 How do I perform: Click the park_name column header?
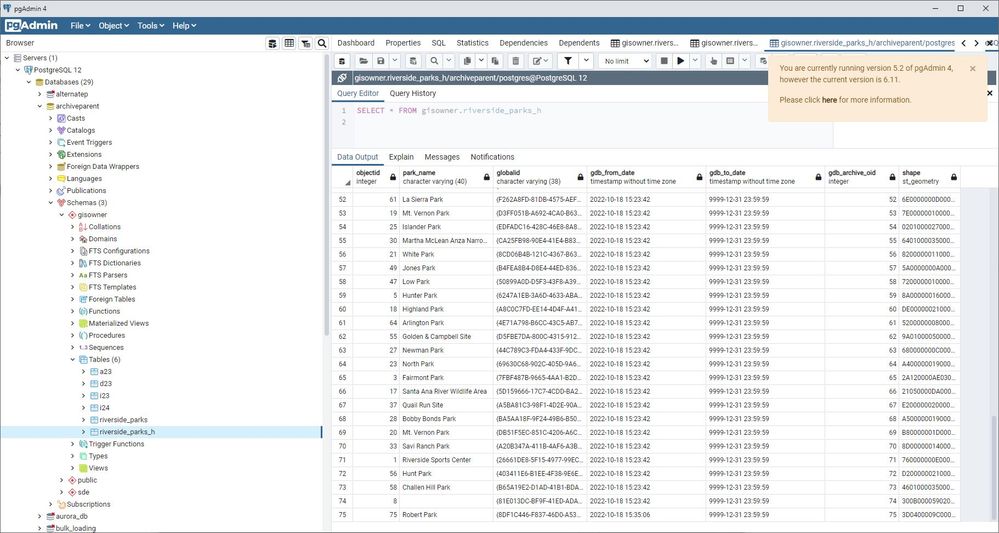446,177
